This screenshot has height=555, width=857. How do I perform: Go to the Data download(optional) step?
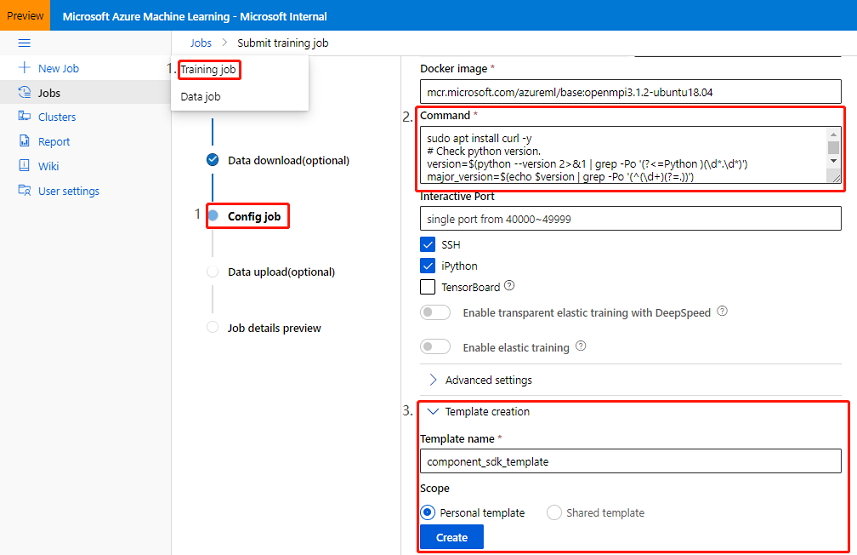point(288,160)
